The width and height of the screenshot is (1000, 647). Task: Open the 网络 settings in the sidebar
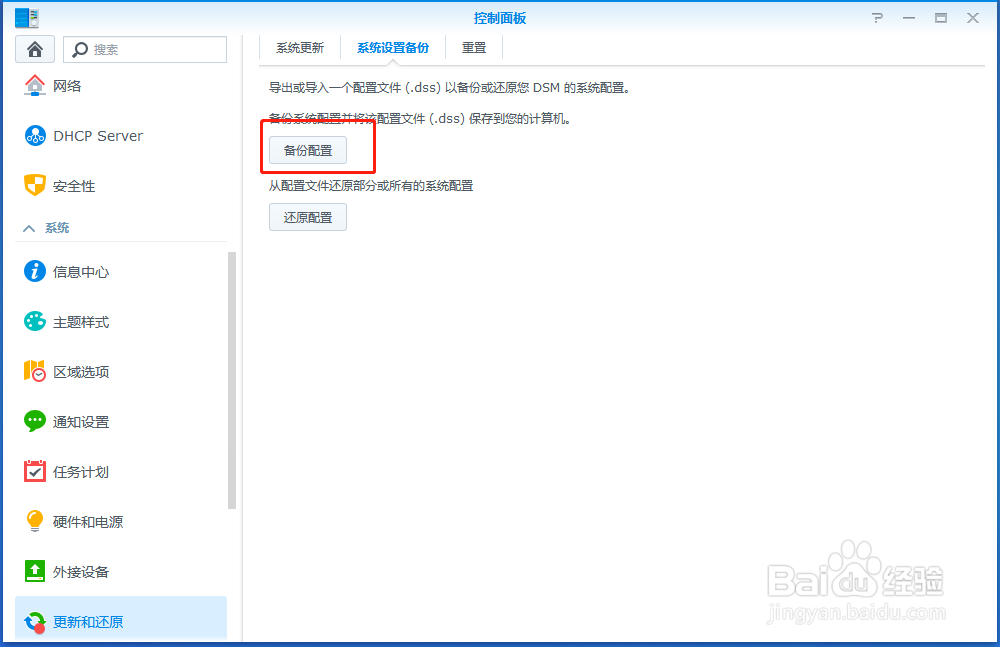(67, 85)
